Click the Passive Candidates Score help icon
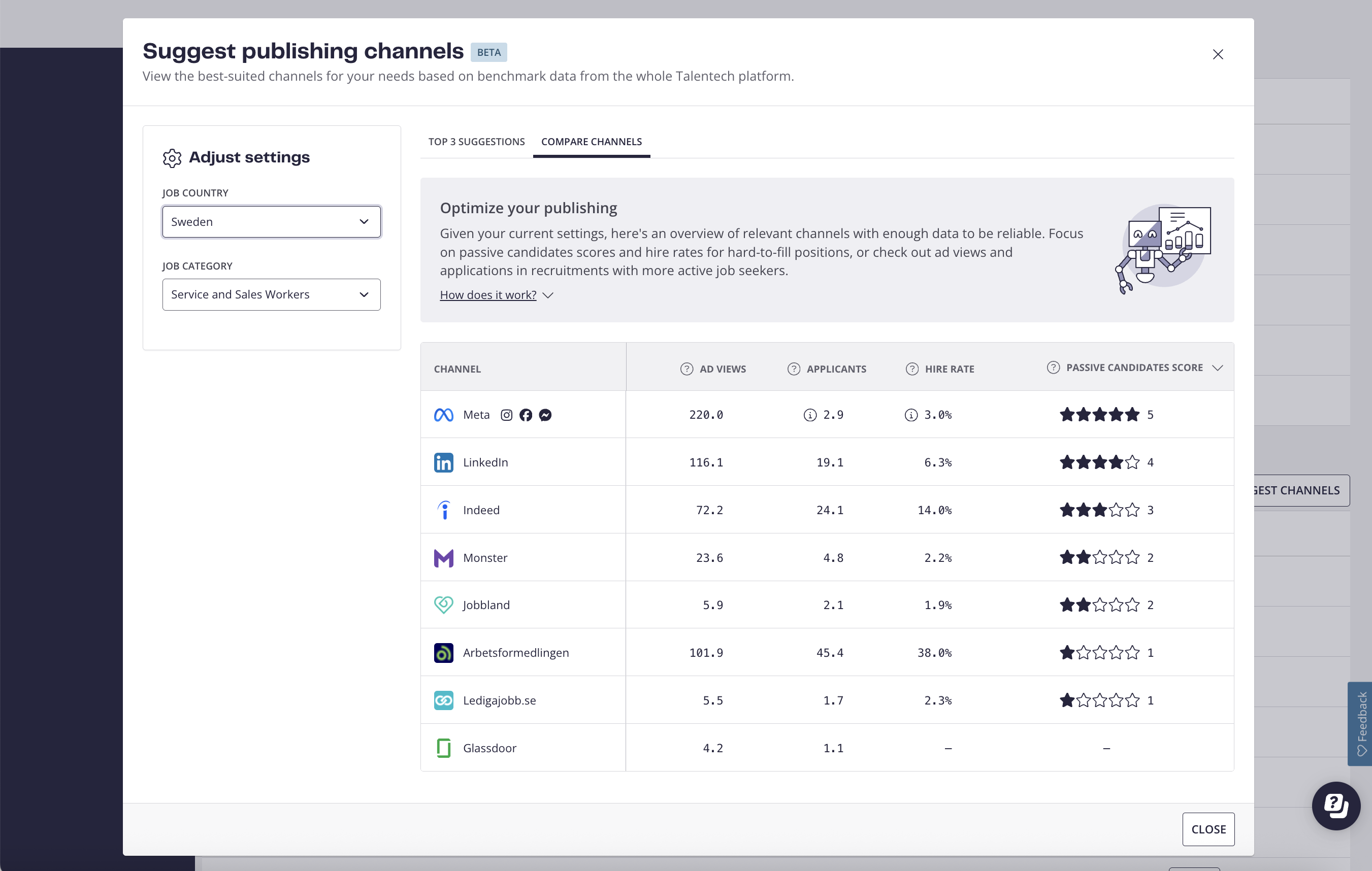Viewport: 1372px width, 871px height. [x=1053, y=367]
